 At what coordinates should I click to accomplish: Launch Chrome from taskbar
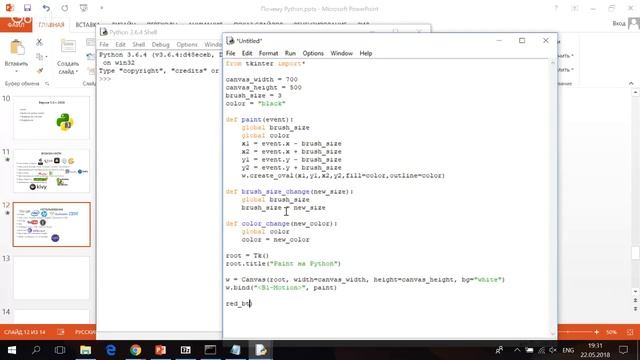136,350
